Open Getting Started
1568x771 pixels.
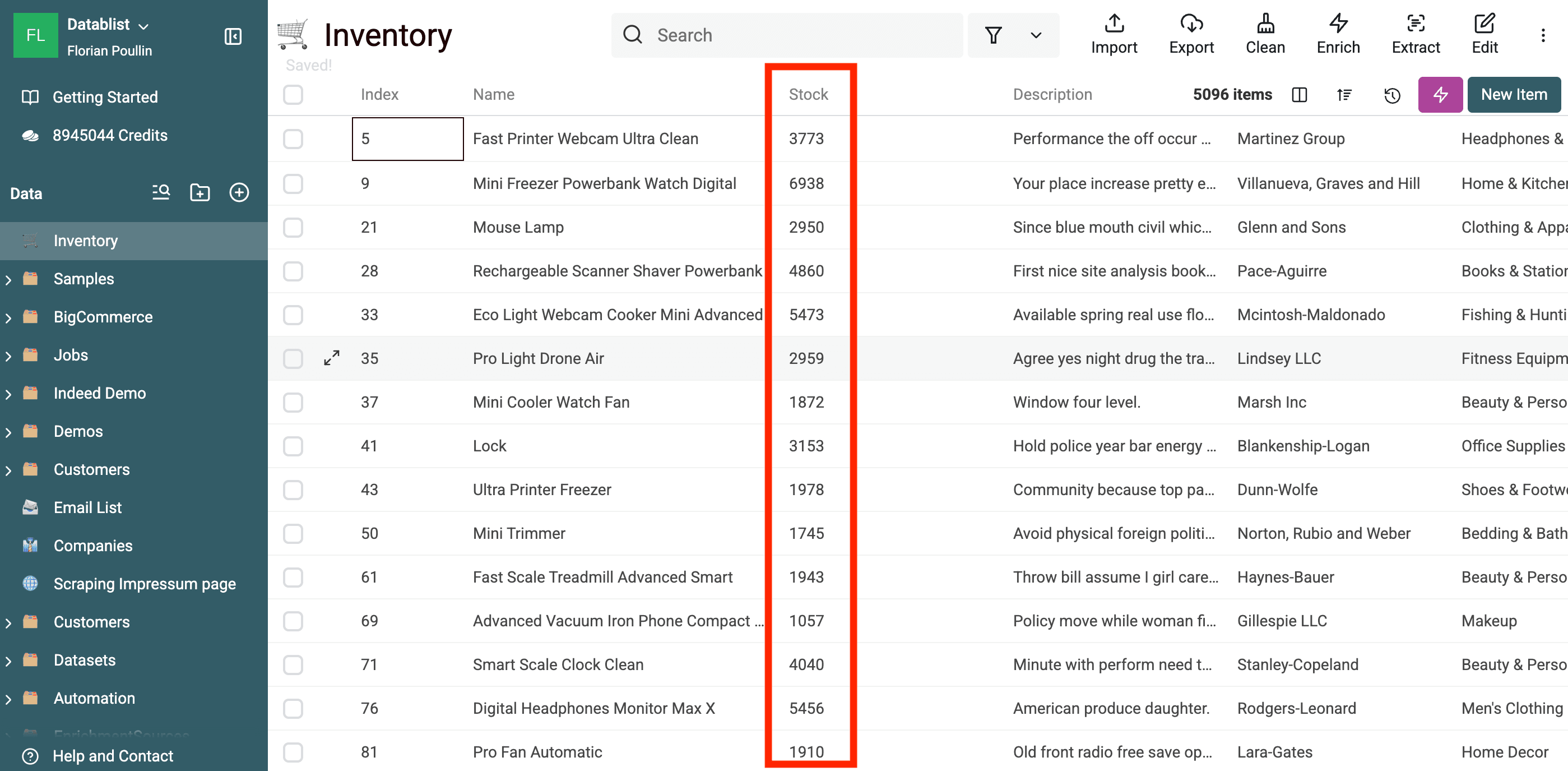[105, 96]
